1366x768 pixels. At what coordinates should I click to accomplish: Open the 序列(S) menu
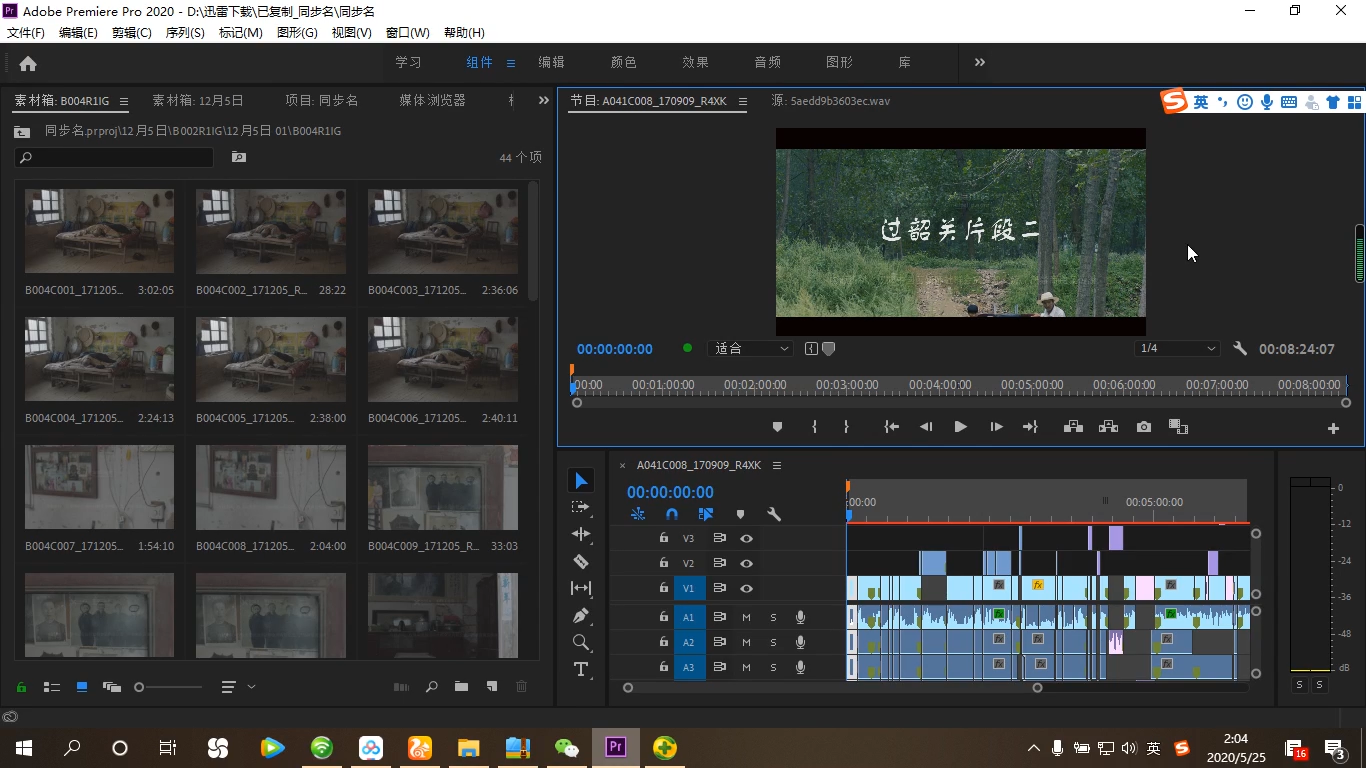[x=184, y=33]
